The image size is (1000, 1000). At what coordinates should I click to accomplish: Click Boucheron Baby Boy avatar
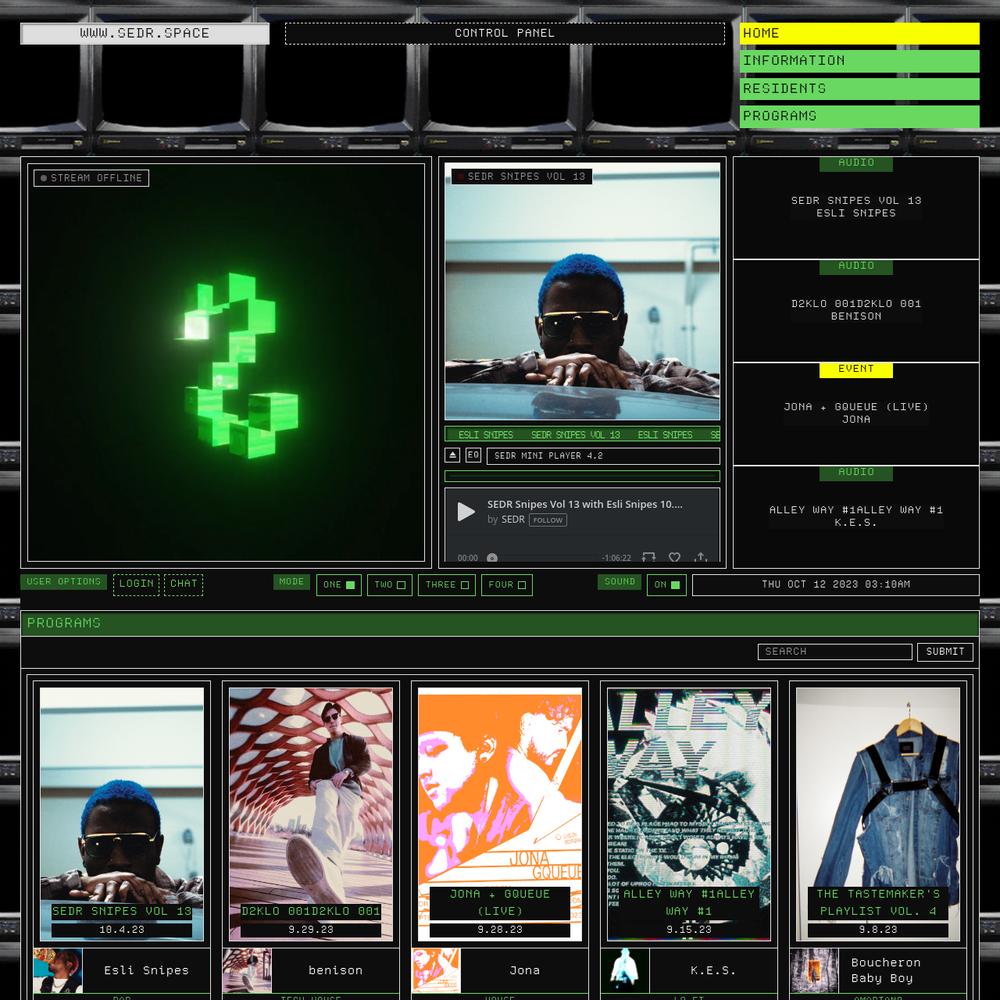[x=814, y=971]
